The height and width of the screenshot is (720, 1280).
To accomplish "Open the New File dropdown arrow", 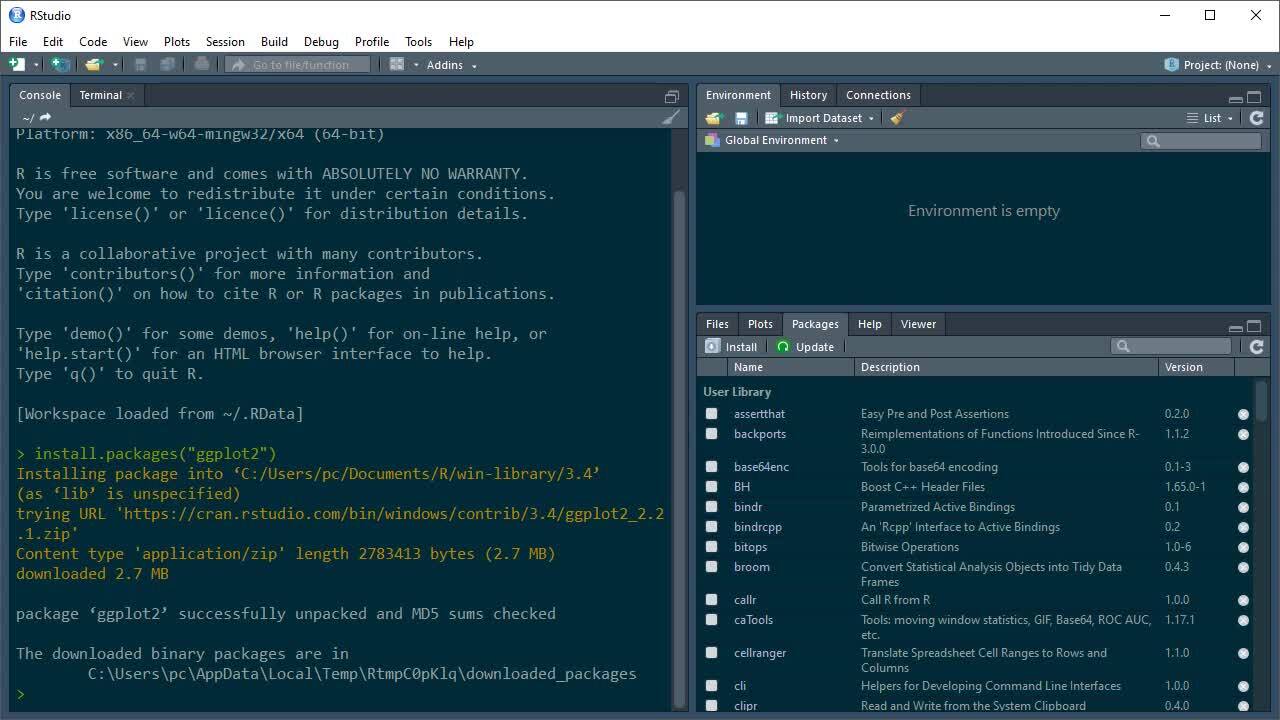I will [x=36, y=65].
